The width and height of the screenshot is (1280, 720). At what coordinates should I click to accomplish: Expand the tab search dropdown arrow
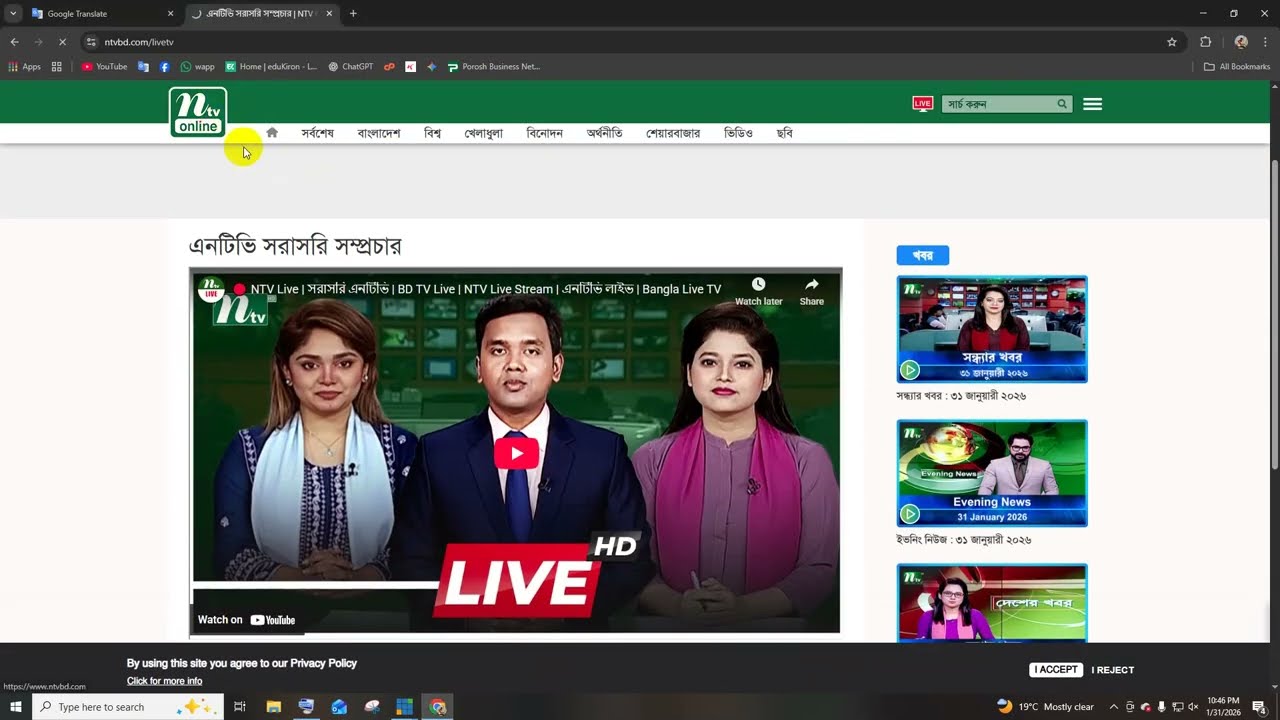click(x=13, y=14)
